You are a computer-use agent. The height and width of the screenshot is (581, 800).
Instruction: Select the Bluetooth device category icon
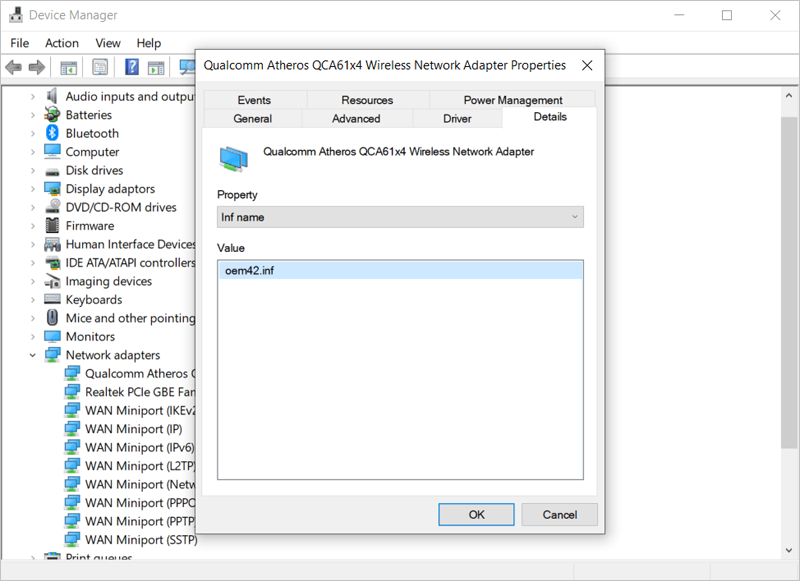[x=51, y=133]
